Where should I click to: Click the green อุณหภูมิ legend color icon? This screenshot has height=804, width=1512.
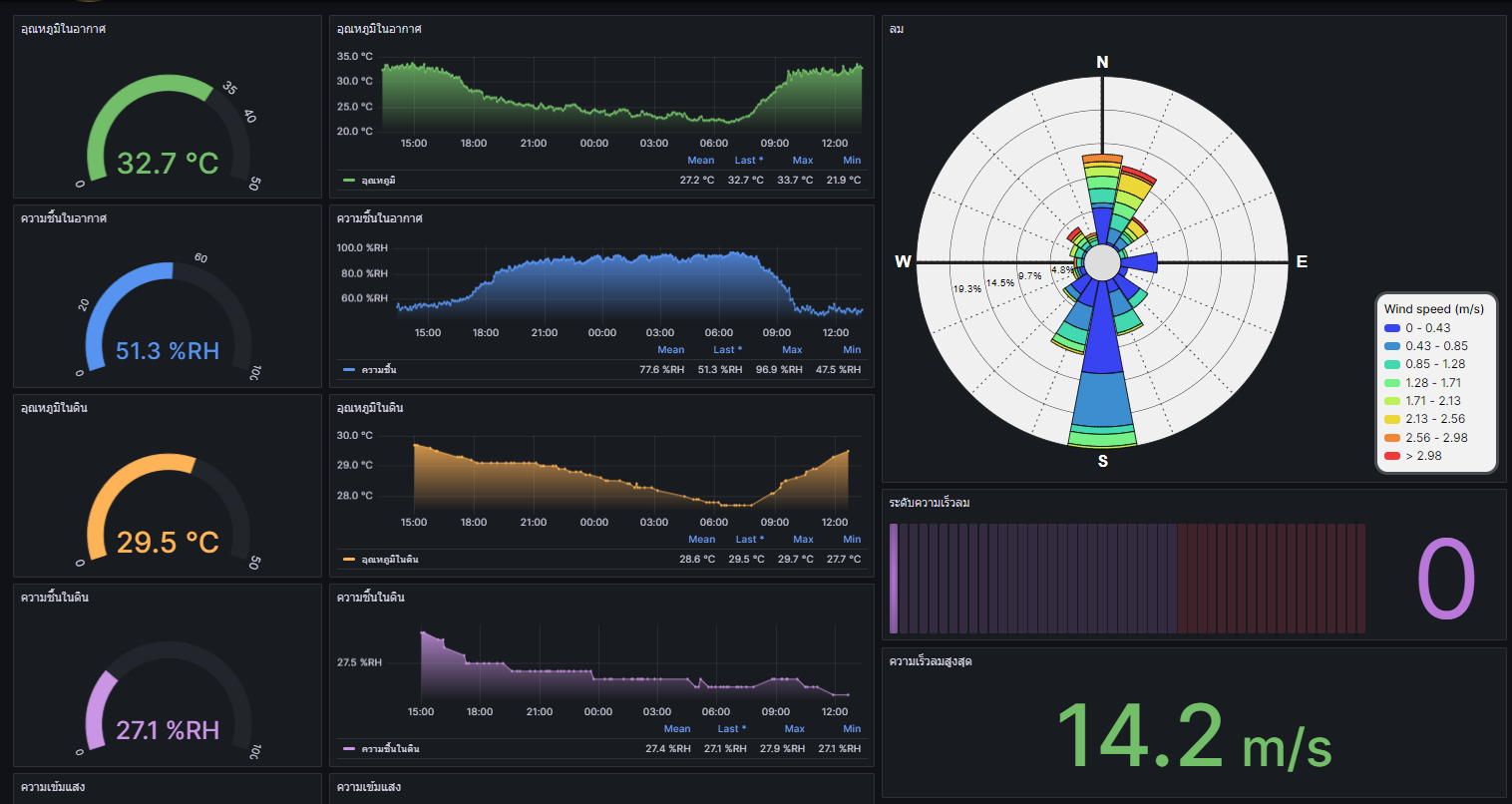pos(348,181)
